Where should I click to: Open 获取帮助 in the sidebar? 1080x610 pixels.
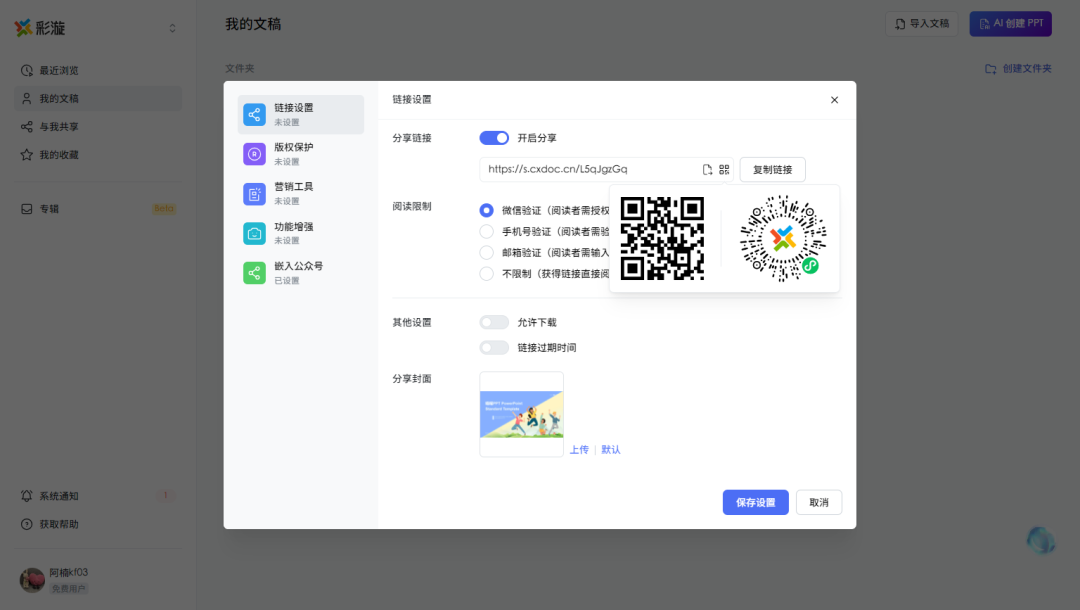[x=98, y=524]
